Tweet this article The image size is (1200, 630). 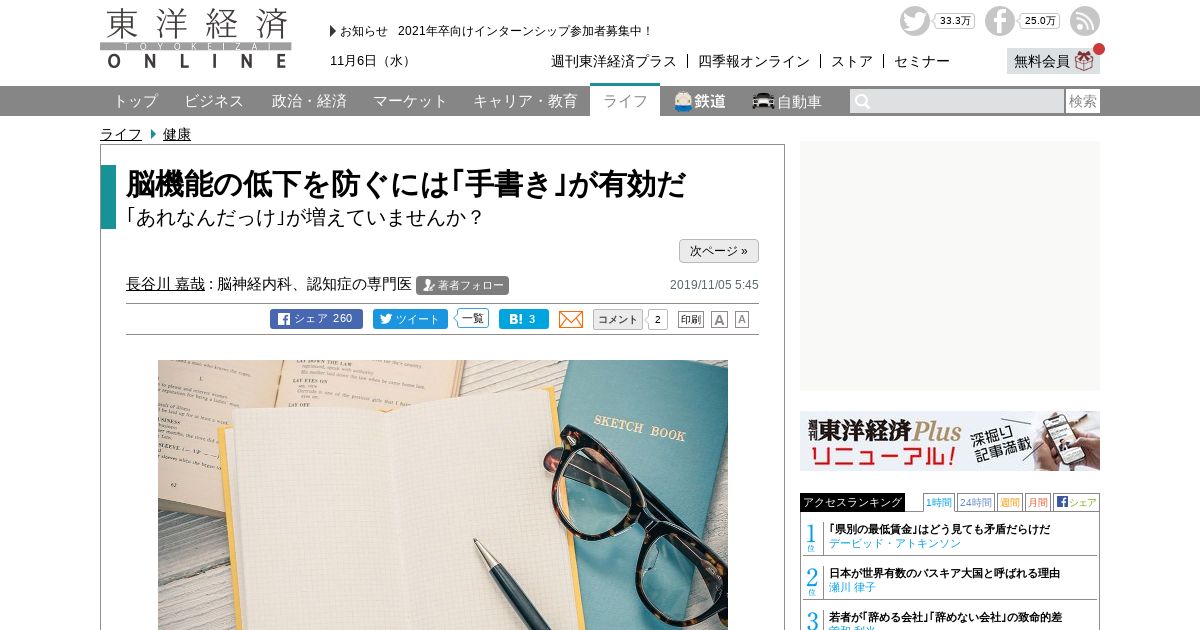point(410,319)
